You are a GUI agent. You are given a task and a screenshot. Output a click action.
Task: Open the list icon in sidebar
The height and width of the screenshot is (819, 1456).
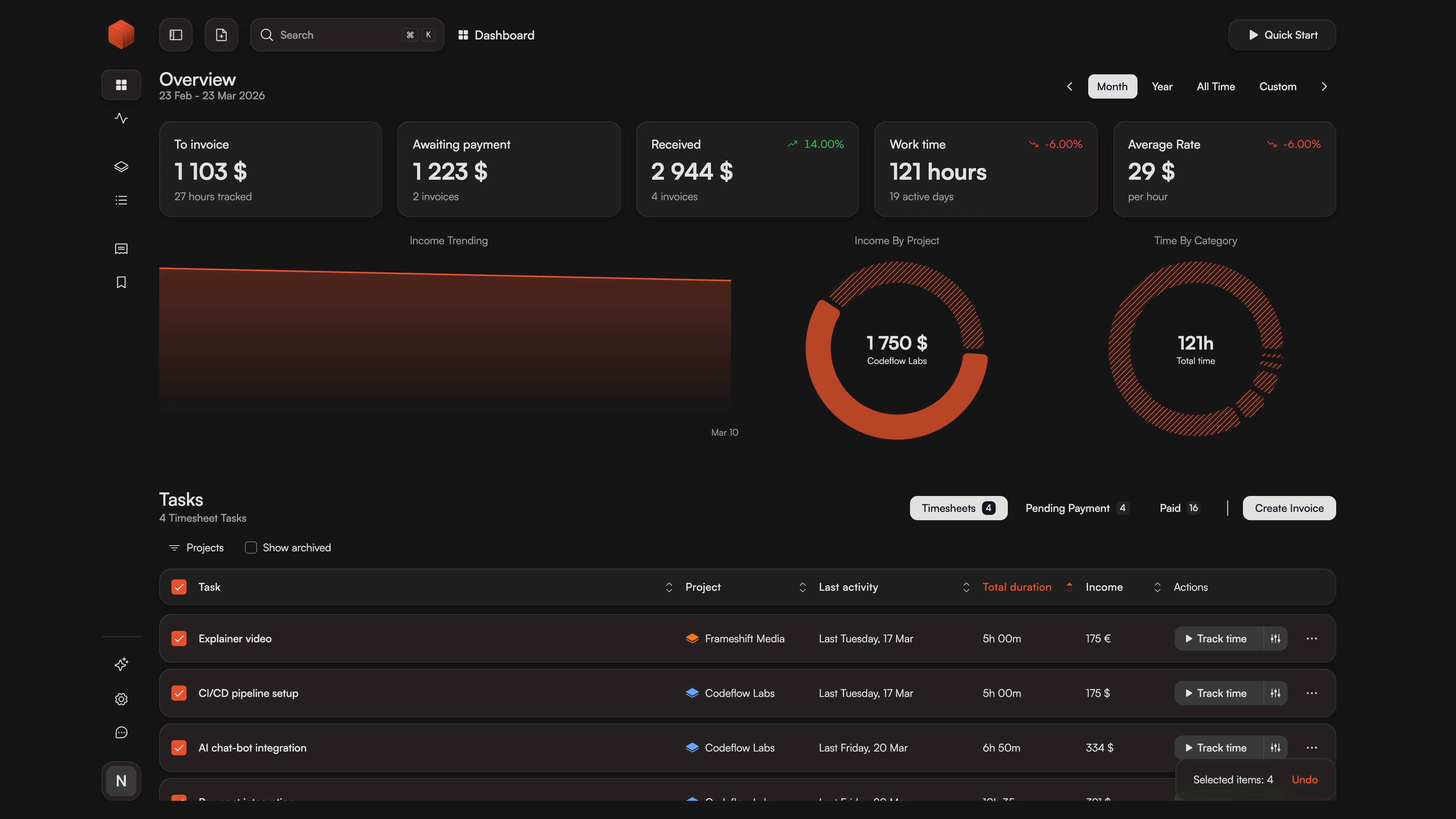[x=121, y=200]
